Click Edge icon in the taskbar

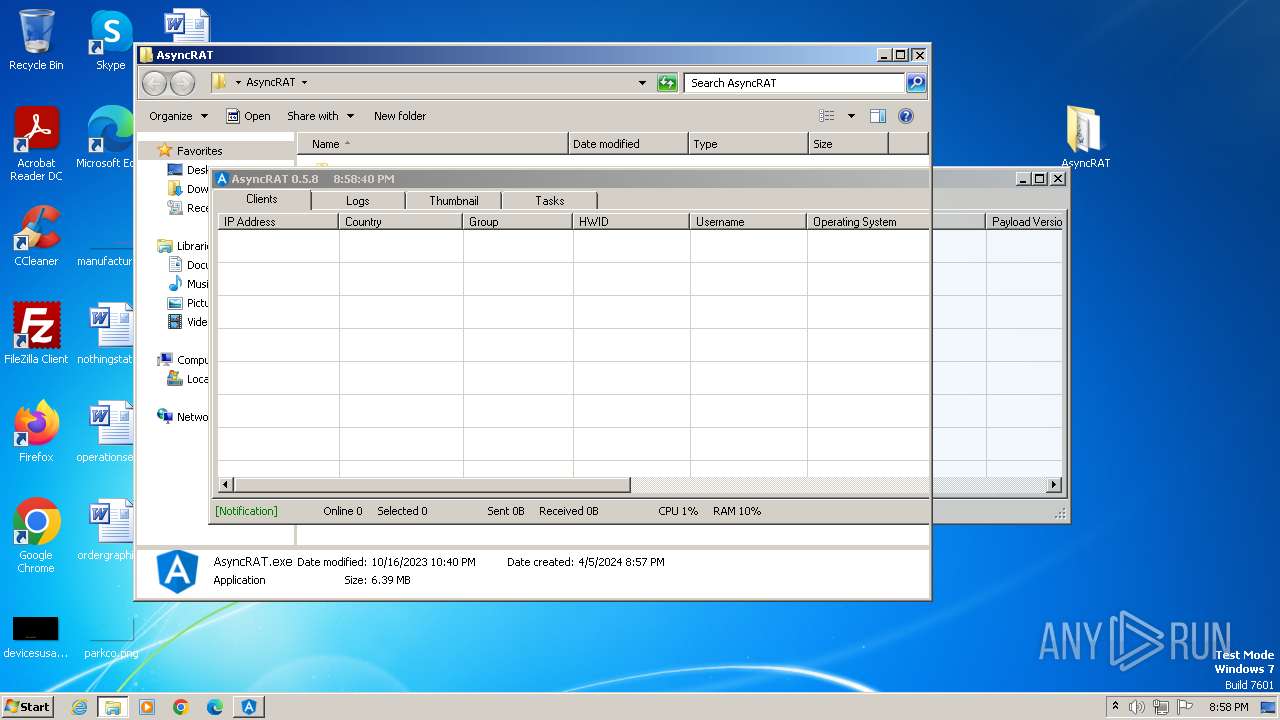click(215, 707)
